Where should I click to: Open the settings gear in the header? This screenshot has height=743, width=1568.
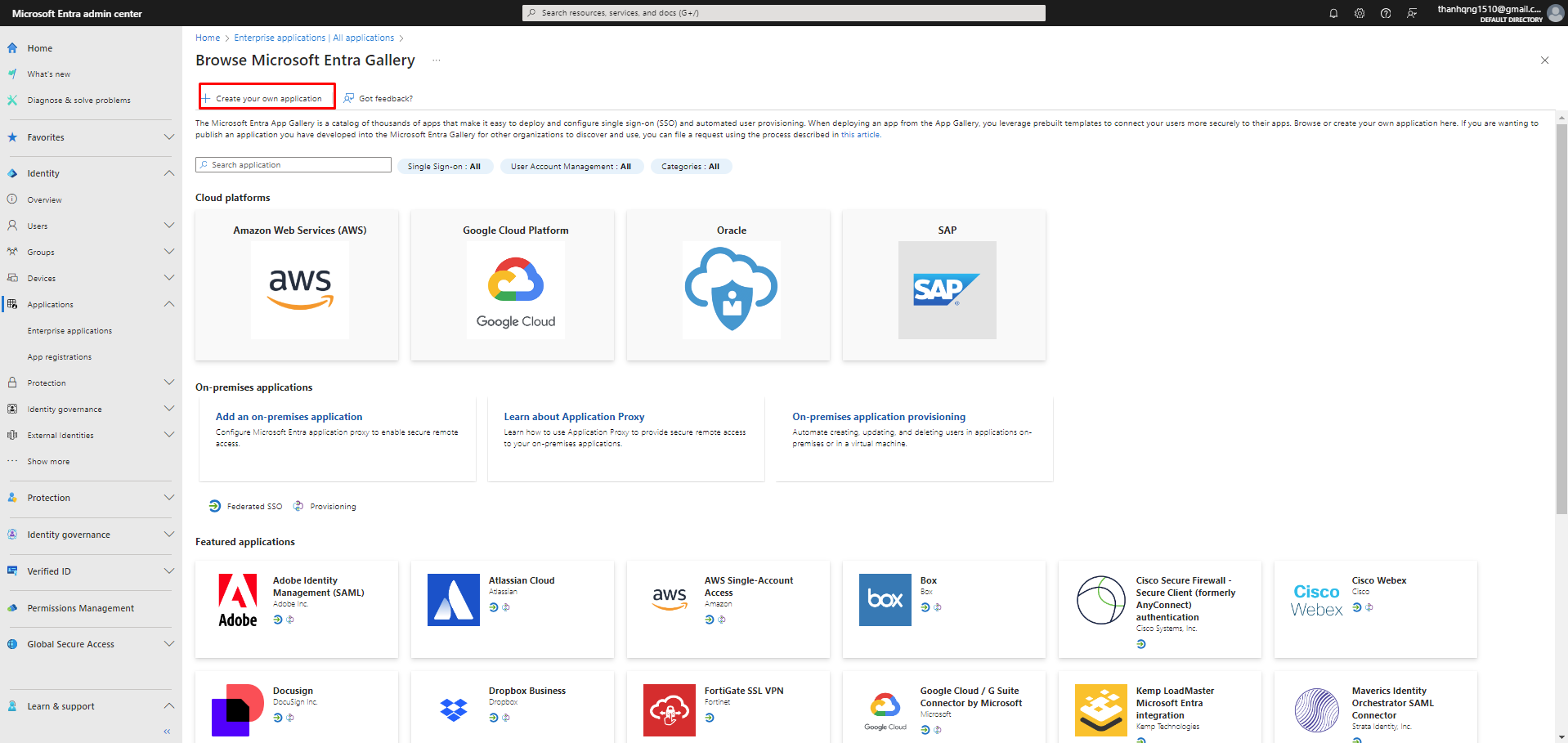1360,13
